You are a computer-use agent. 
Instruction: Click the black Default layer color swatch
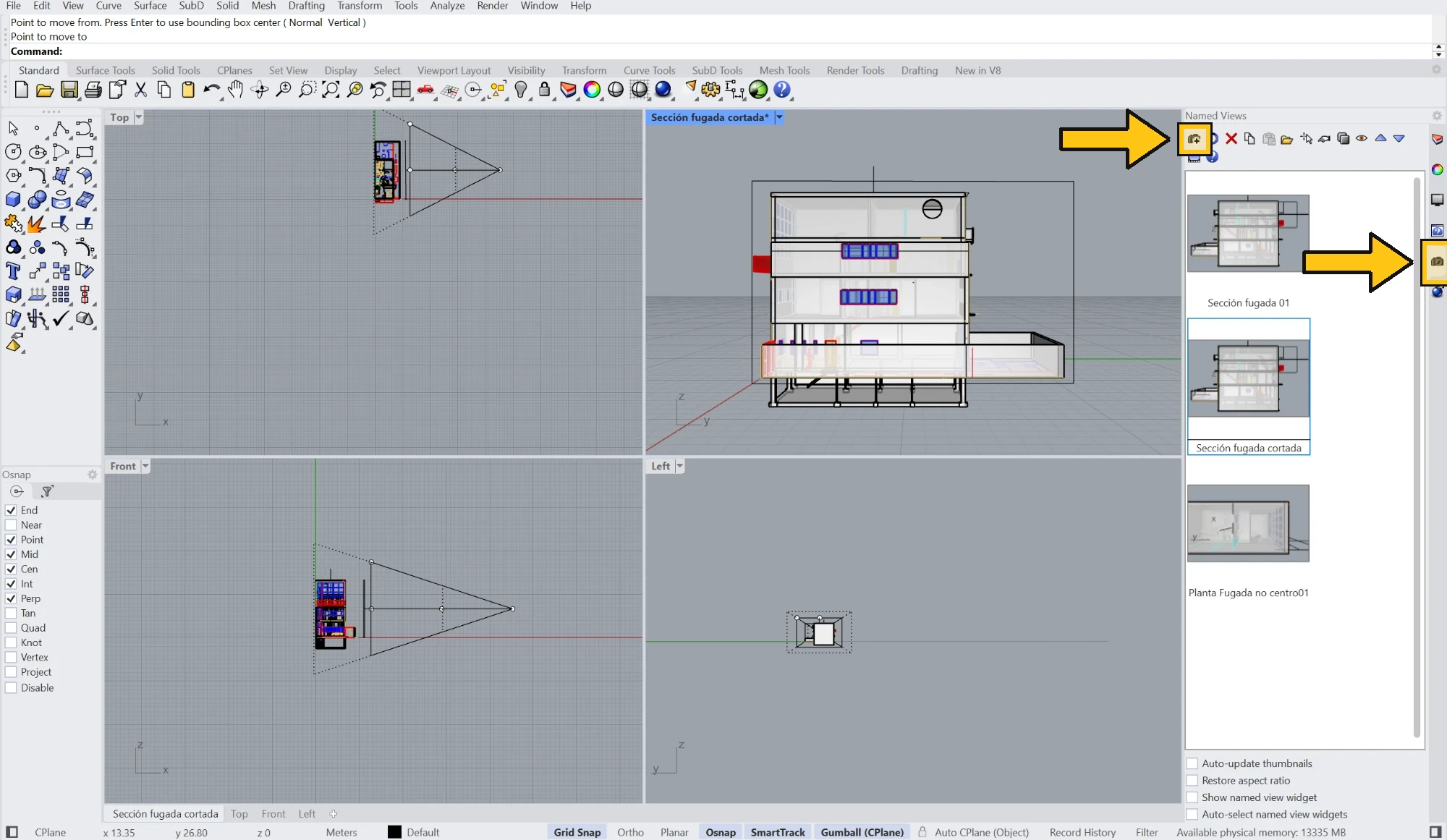pyautogui.click(x=394, y=832)
